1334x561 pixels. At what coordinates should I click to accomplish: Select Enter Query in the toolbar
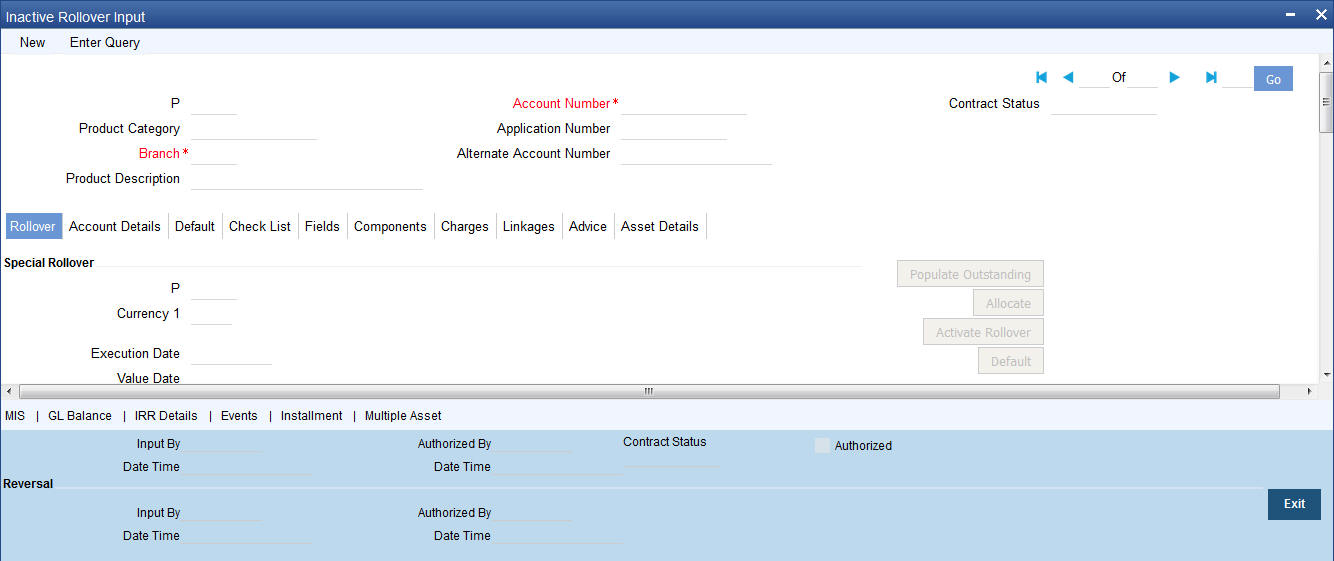[x=105, y=42]
